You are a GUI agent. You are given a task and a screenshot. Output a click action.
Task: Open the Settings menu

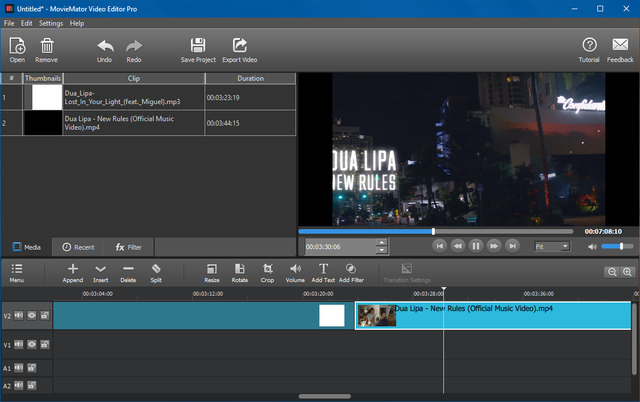51,22
